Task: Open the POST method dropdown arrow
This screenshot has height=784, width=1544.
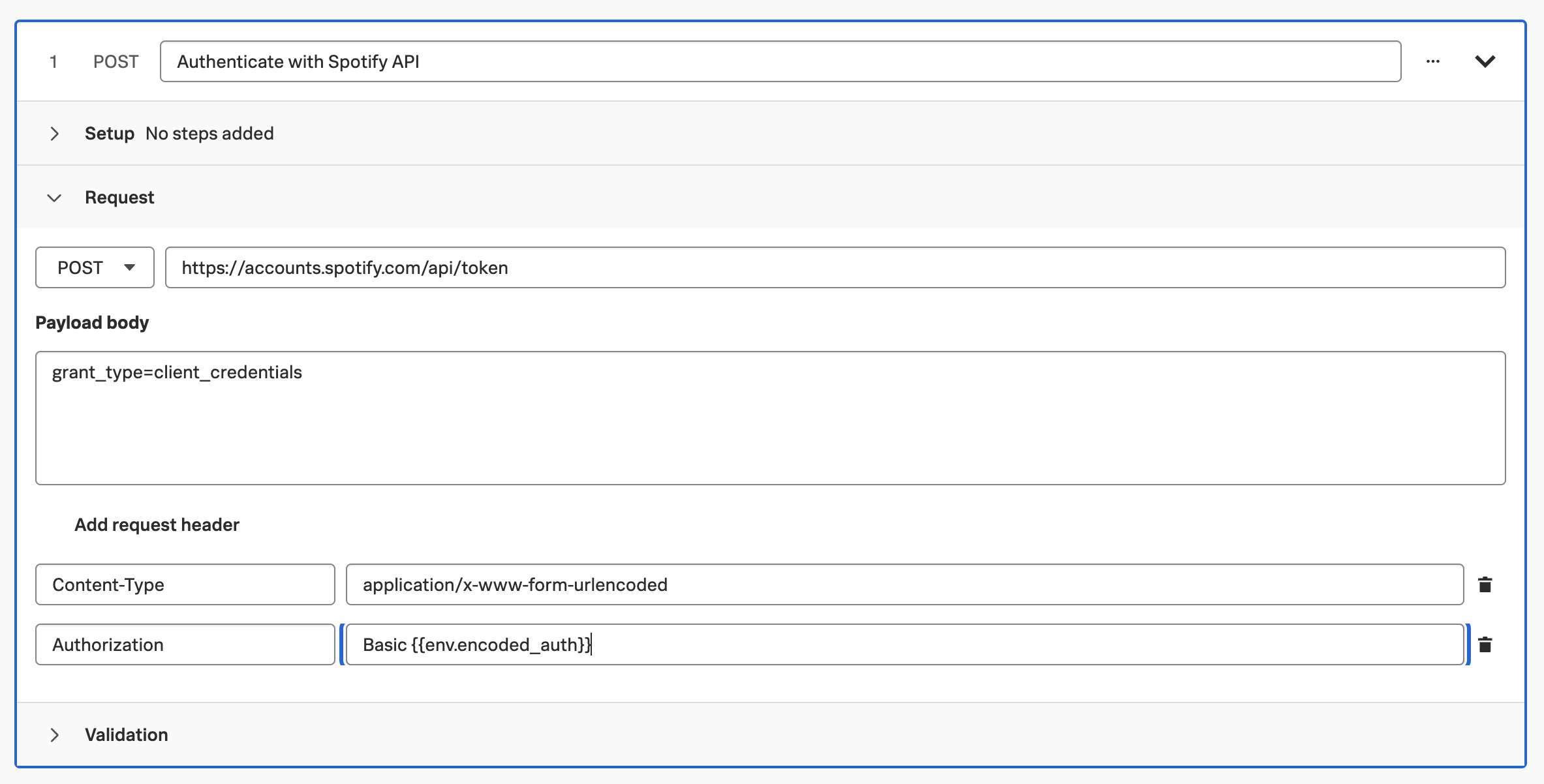Action: (x=131, y=267)
